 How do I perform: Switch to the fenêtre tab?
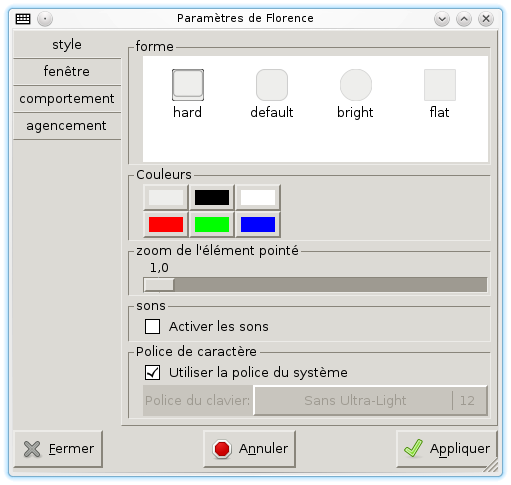(67, 71)
